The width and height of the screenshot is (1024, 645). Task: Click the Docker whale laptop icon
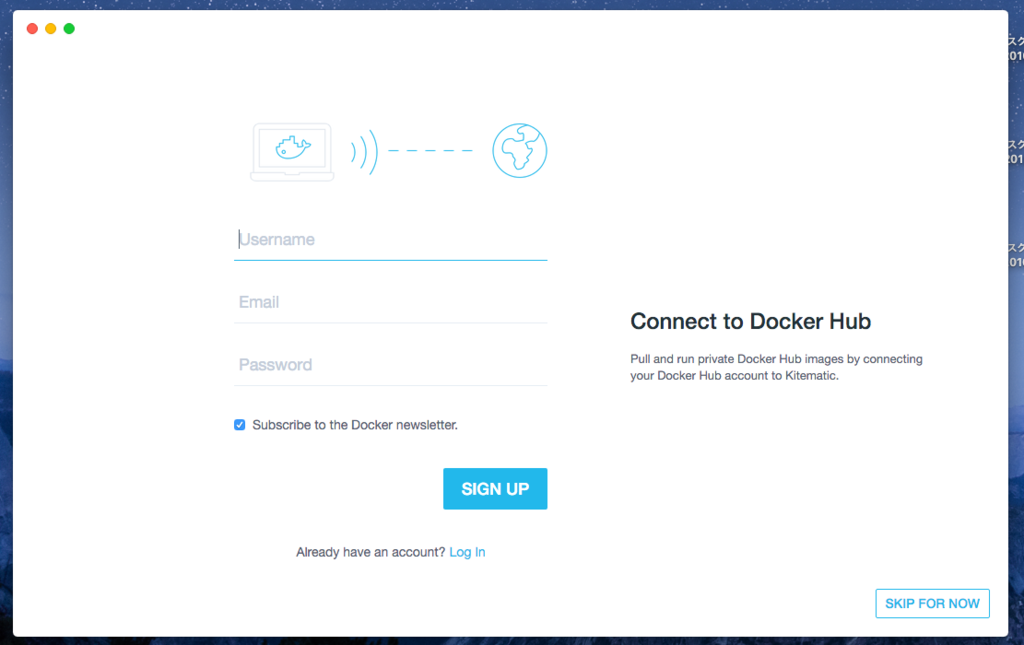pos(292,151)
